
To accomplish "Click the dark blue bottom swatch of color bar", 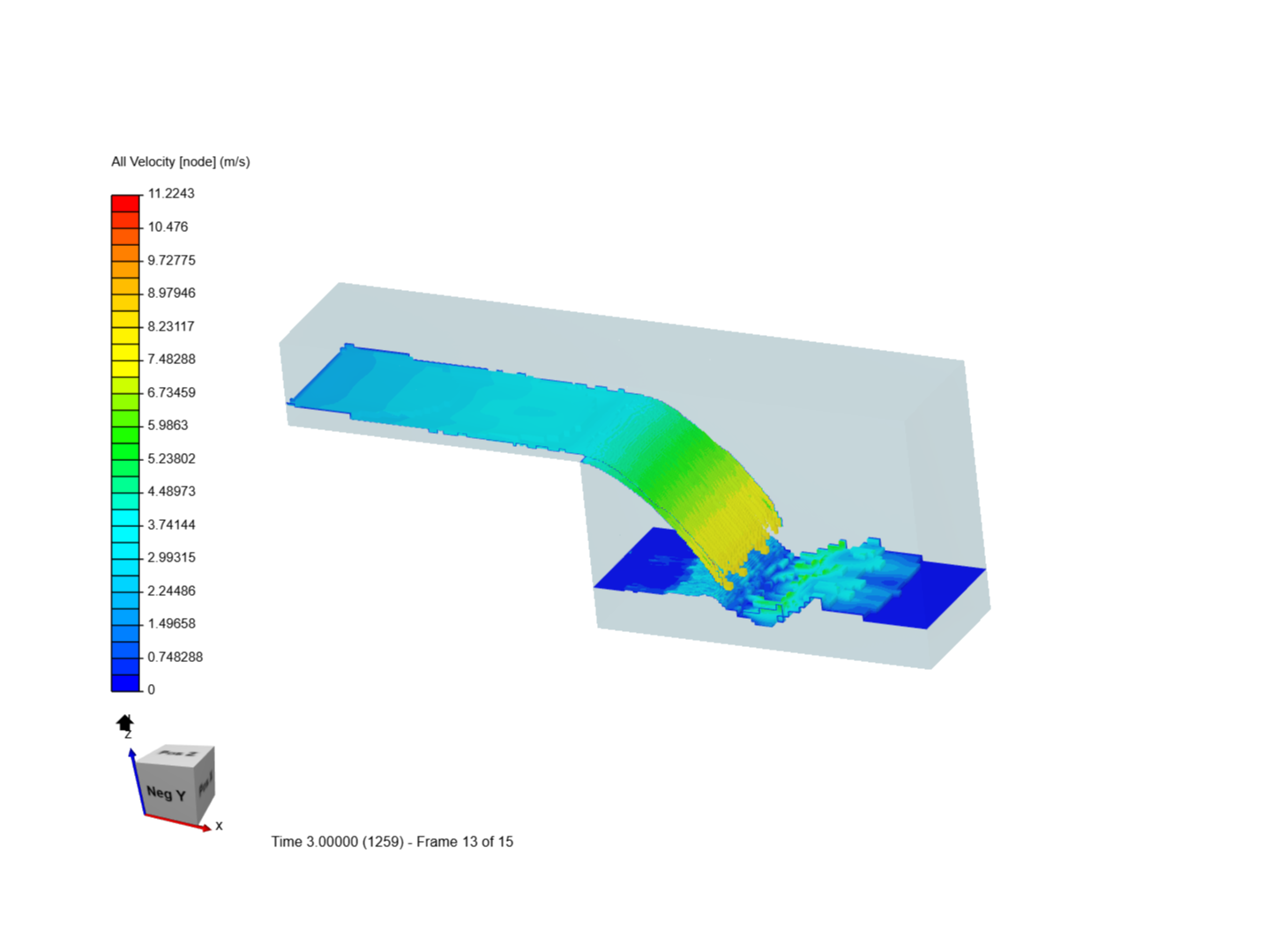I will [125, 683].
